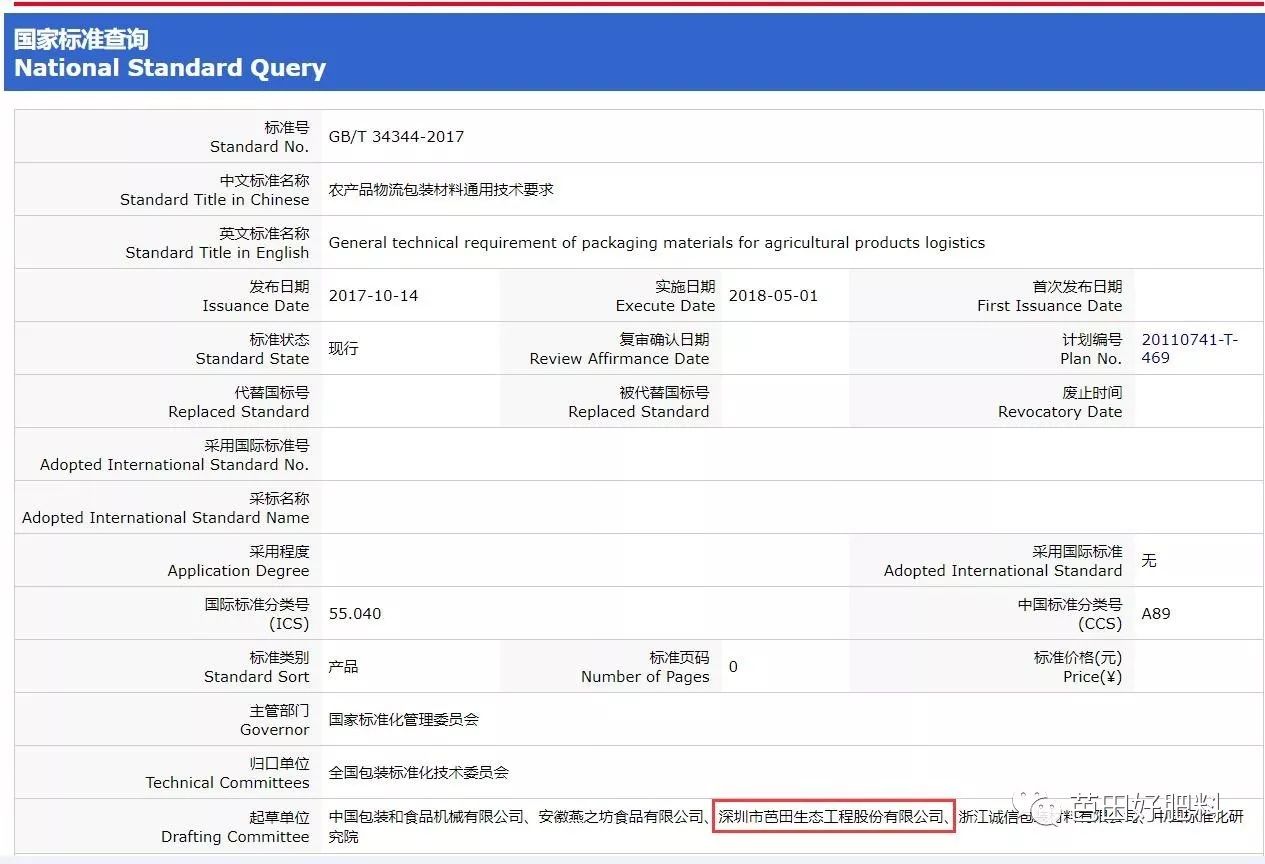This screenshot has height=864, width=1265.
Task: Click the ICS value 55.040
Action: point(355,614)
